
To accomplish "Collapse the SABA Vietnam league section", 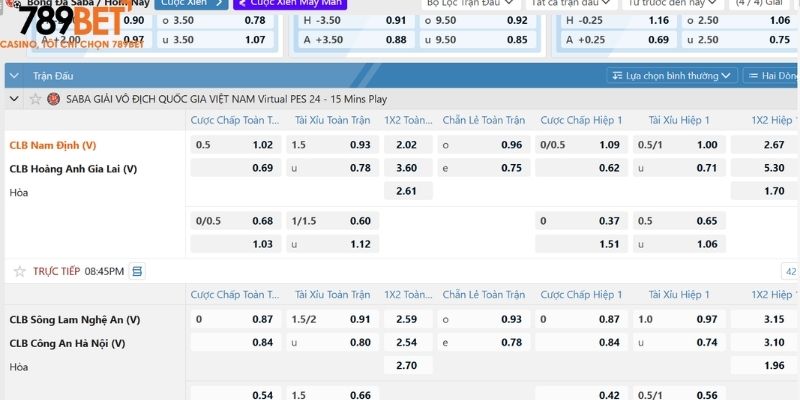I will coord(14,99).
